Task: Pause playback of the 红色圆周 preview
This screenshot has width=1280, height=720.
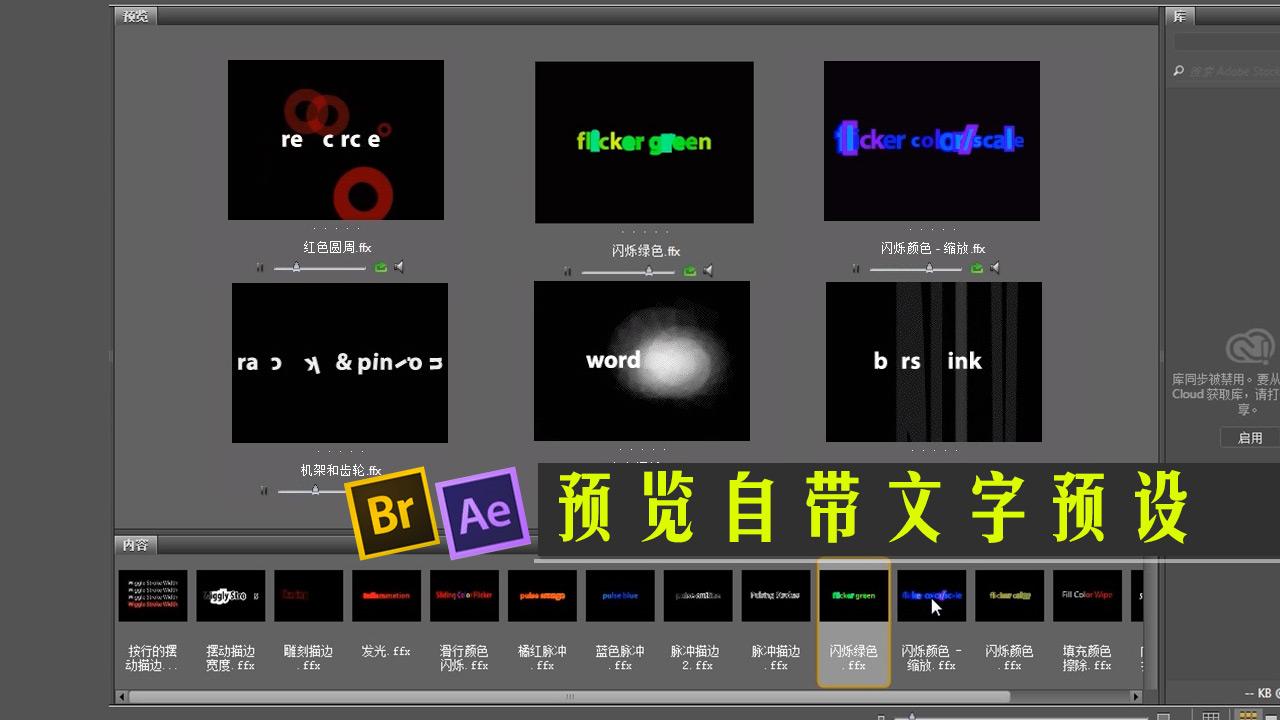Action: click(260, 268)
